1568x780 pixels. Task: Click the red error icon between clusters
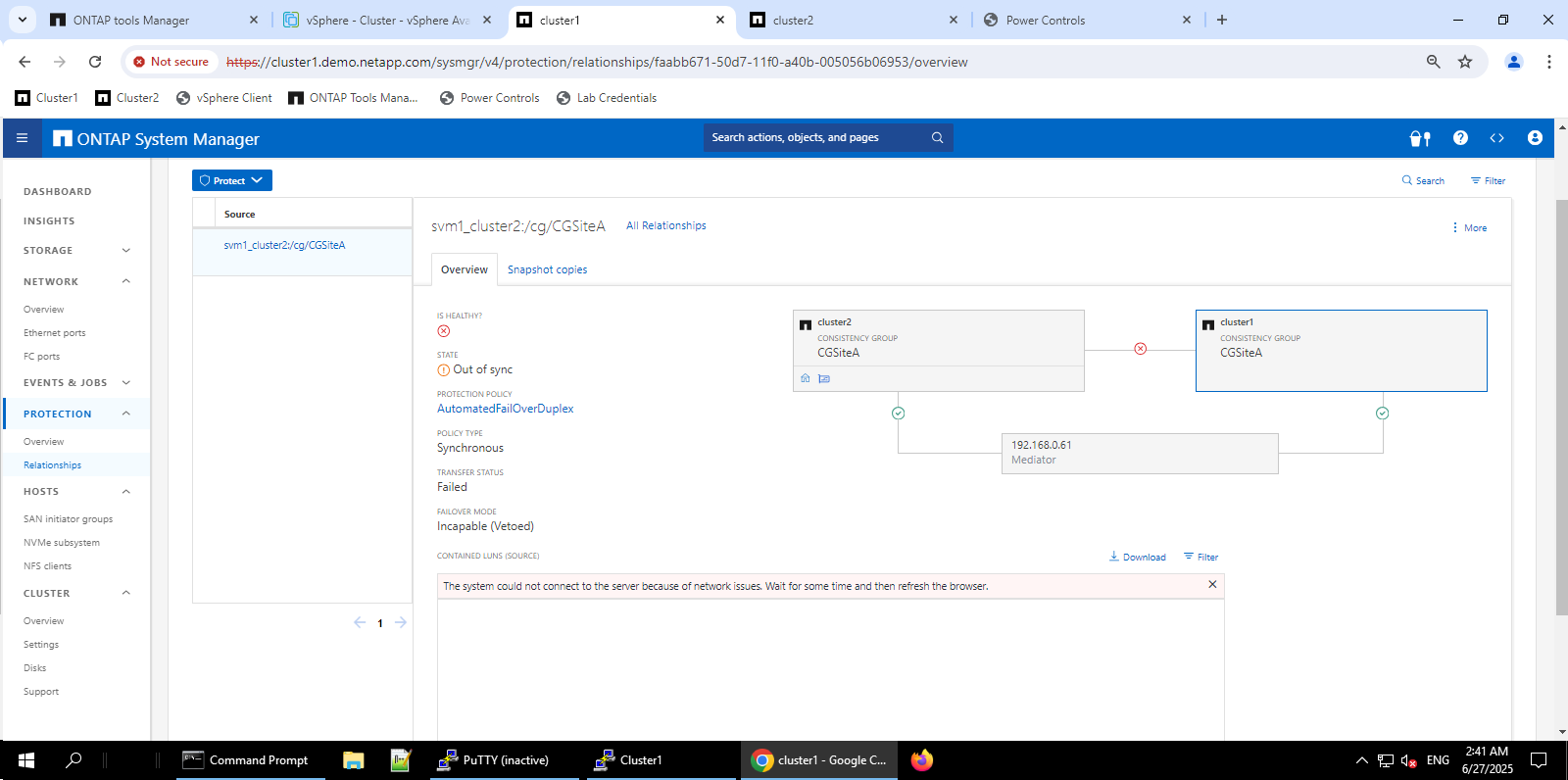(x=1140, y=349)
